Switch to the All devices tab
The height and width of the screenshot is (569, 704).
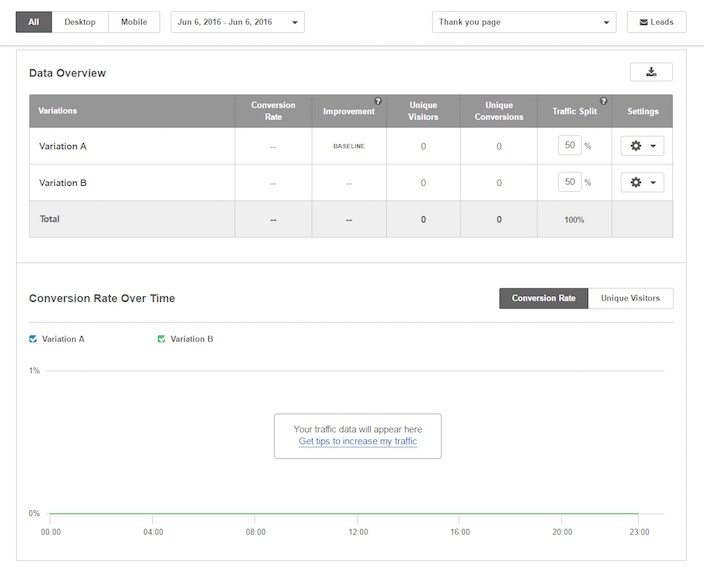point(34,22)
